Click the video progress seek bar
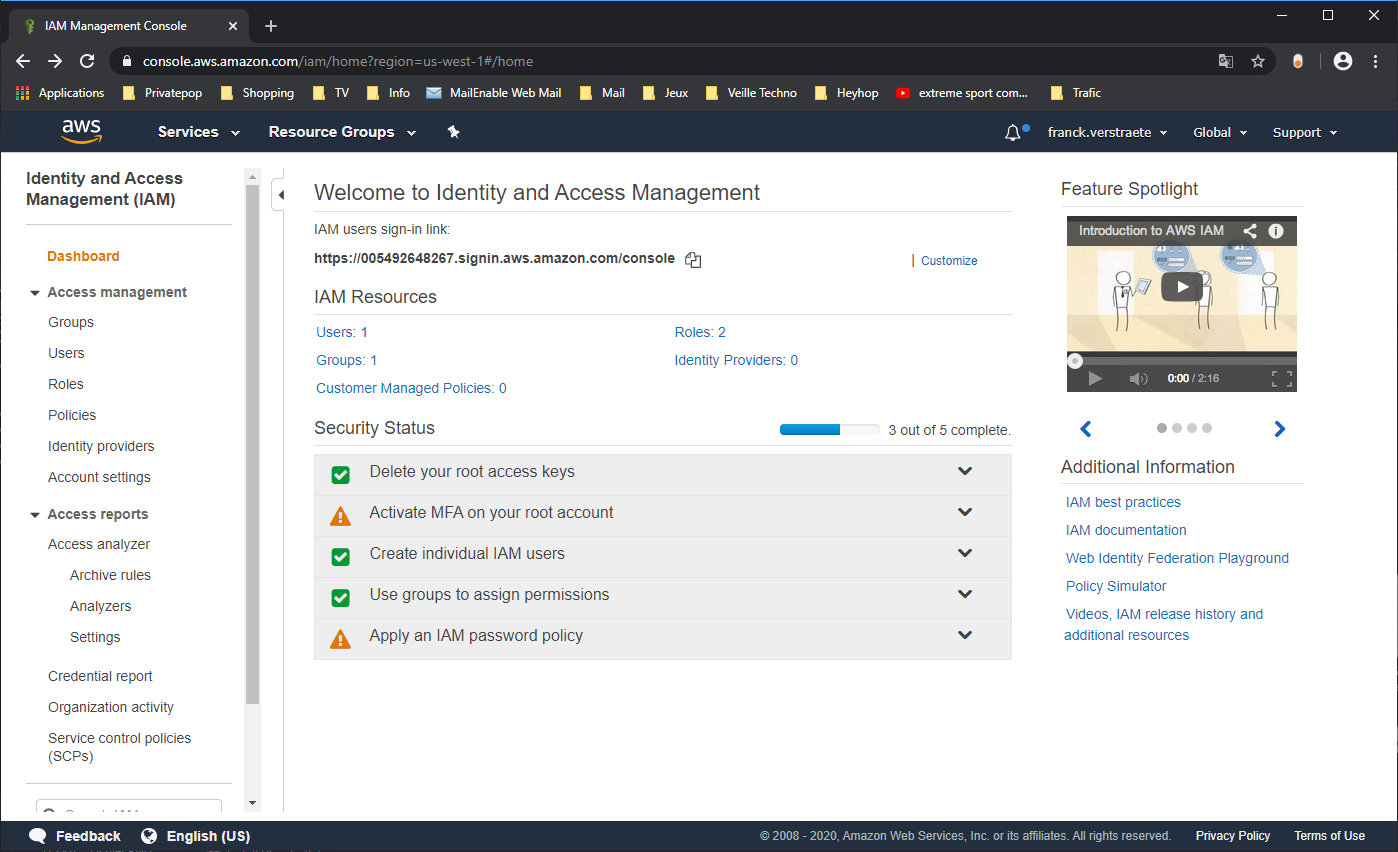The image size is (1398, 852). 1182,360
